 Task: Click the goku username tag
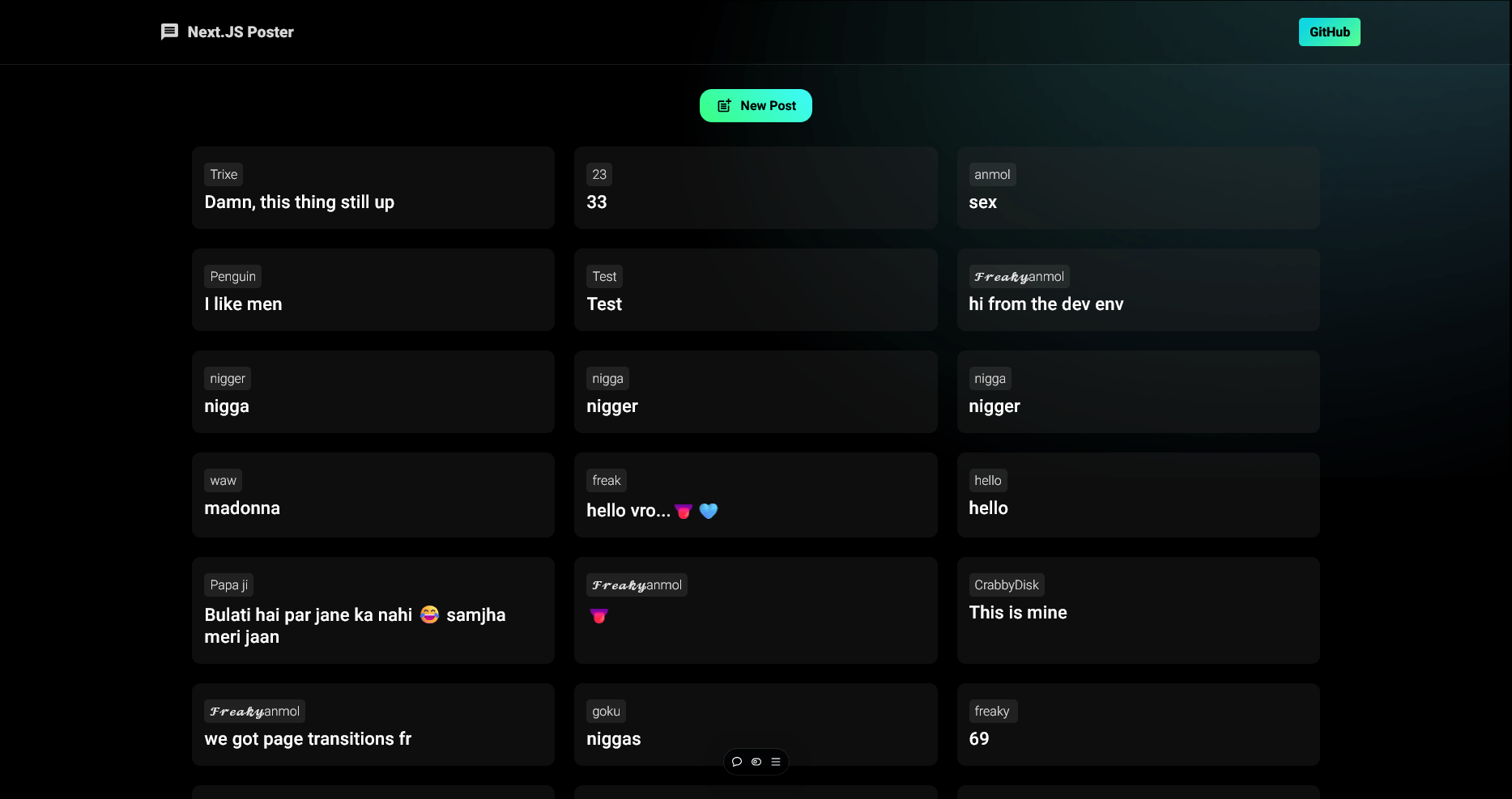pyautogui.click(x=606, y=711)
